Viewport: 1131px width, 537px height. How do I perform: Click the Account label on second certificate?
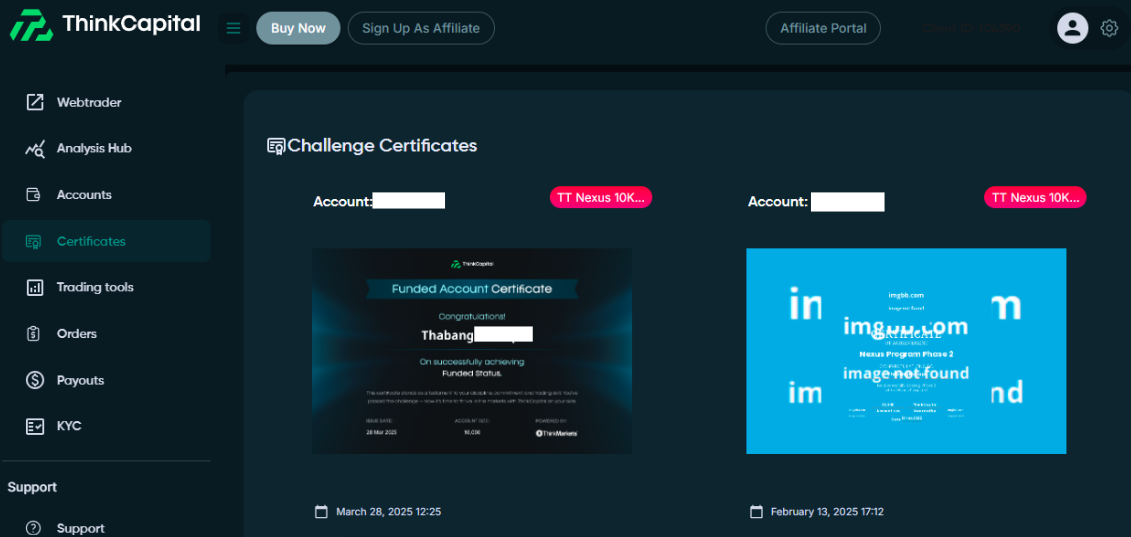coord(778,201)
